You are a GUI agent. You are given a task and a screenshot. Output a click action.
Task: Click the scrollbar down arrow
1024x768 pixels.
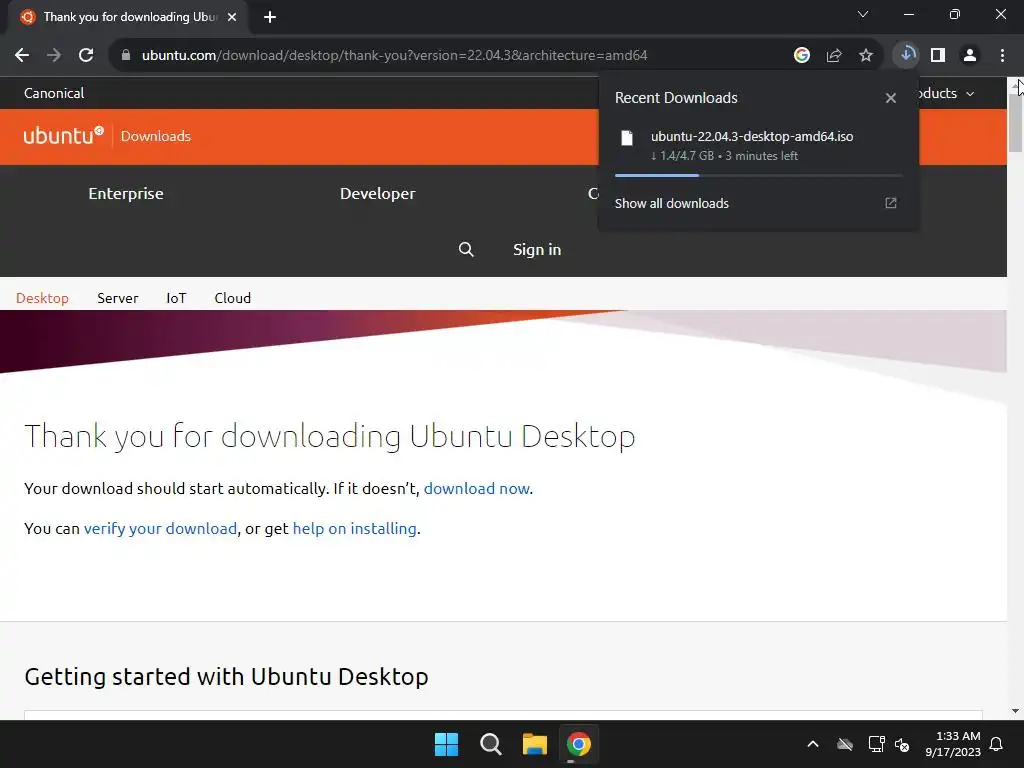point(1016,711)
